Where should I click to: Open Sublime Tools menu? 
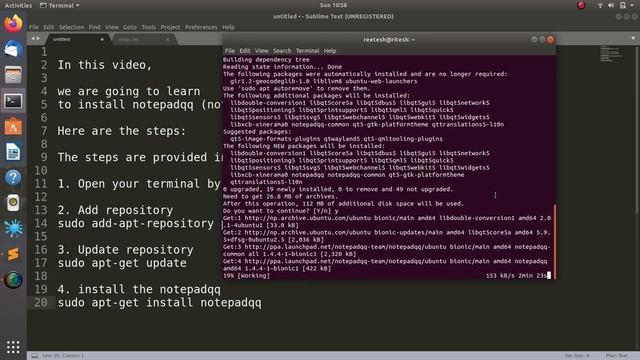[x=149, y=27]
